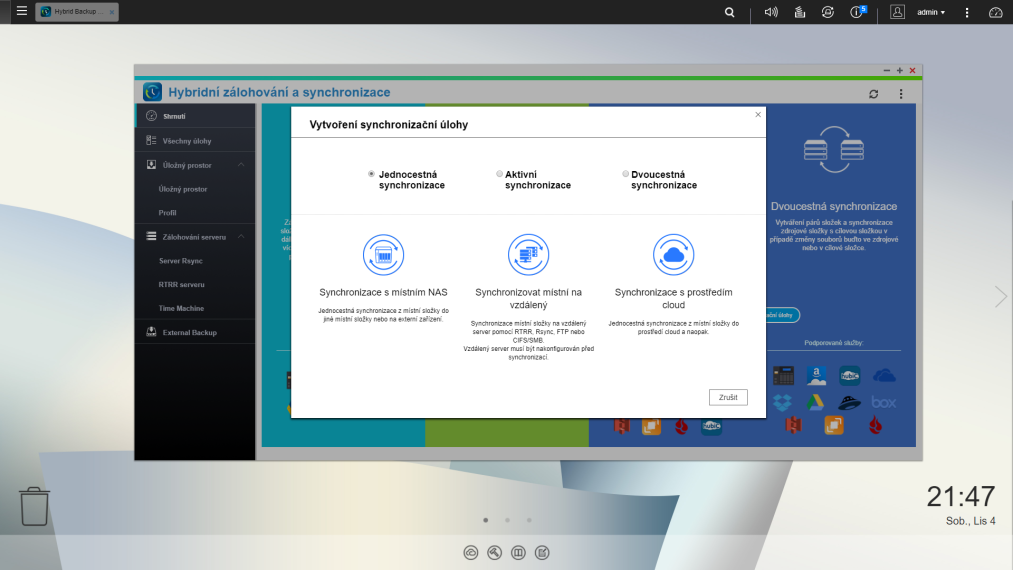Choose the Synchronizace s místním NAS icon
The width and height of the screenshot is (1013, 570).
[383, 255]
